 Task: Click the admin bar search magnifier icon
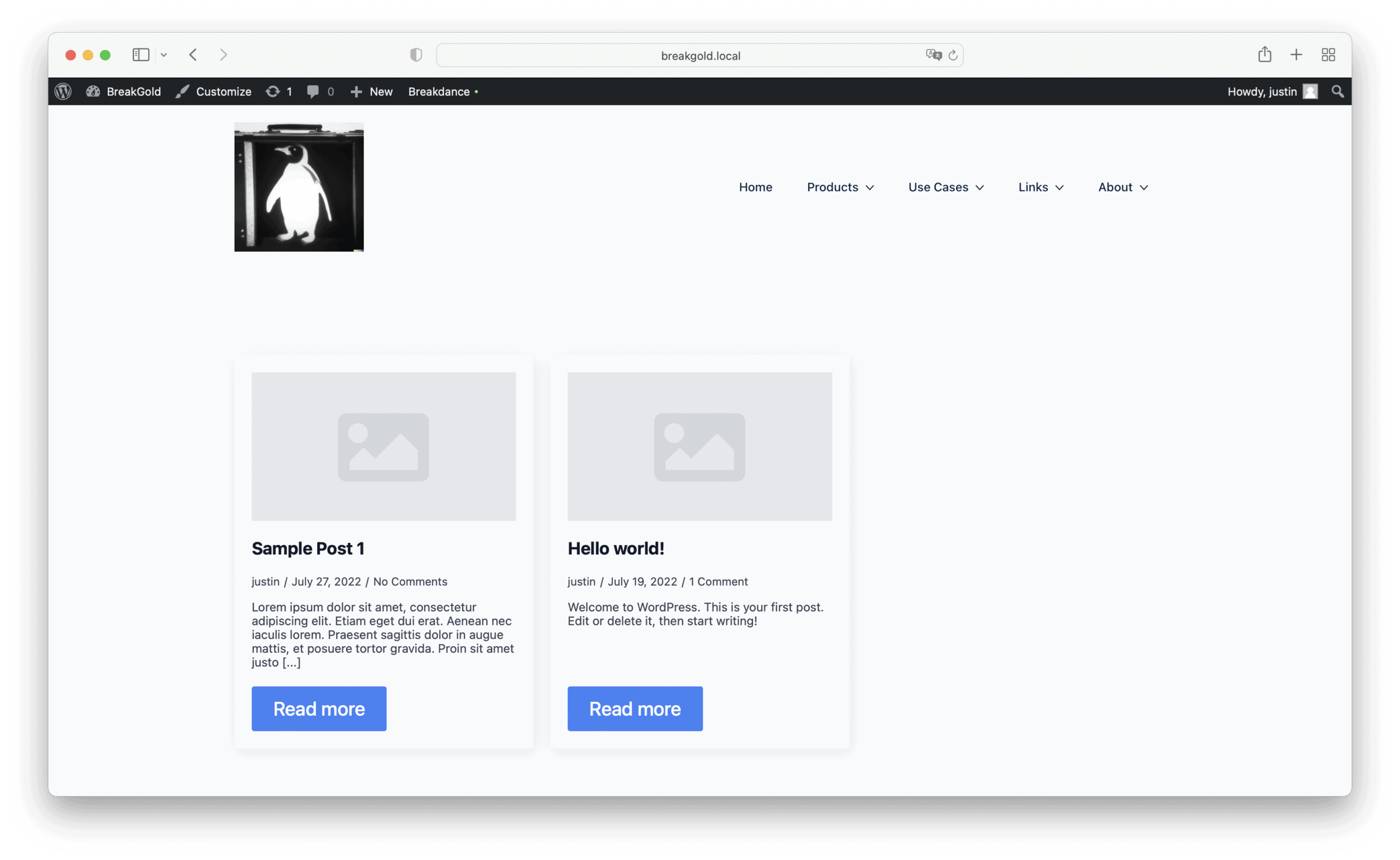pos(1338,91)
